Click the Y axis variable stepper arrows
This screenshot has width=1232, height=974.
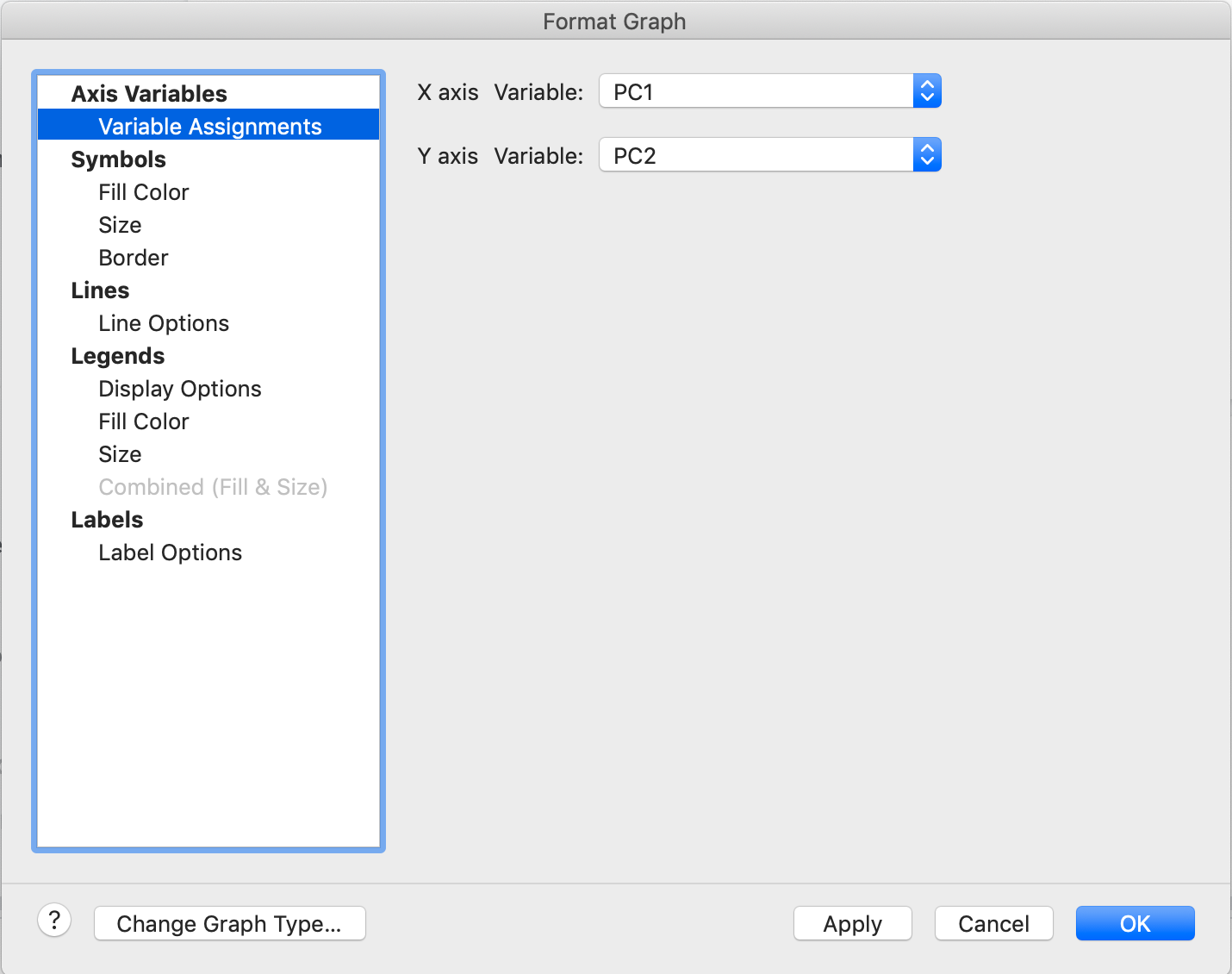(927, 154)
